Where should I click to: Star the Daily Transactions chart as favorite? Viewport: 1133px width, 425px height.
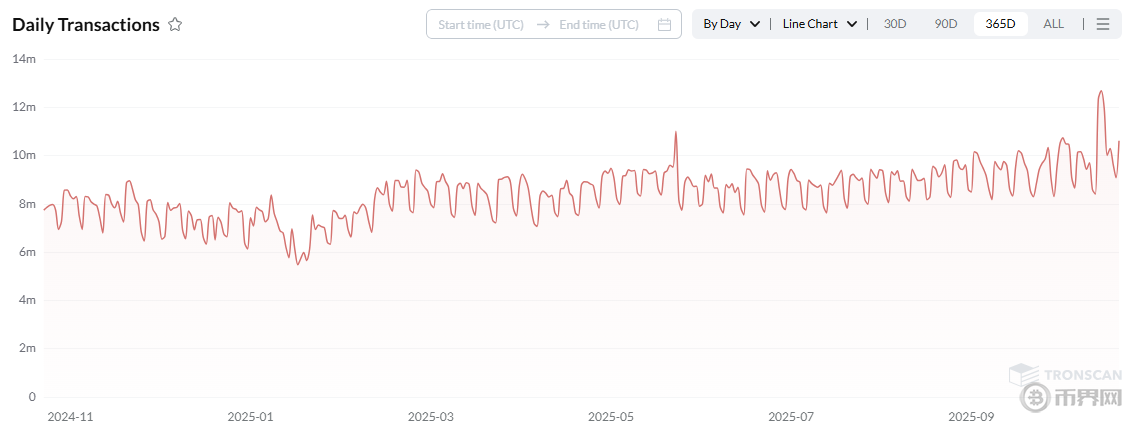click(175, 25)
